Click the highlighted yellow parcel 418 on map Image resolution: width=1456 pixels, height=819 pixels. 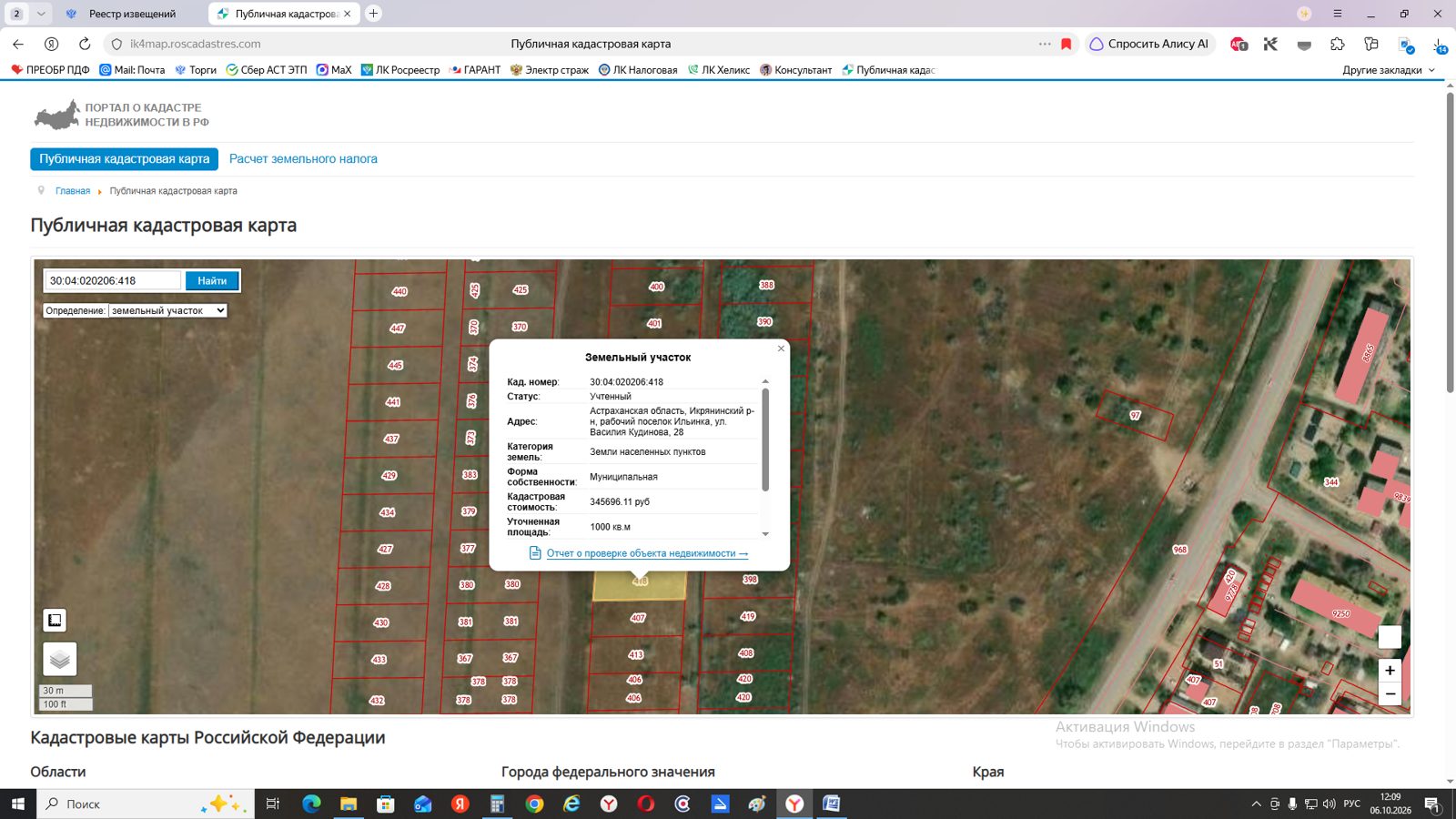[640, 585]
